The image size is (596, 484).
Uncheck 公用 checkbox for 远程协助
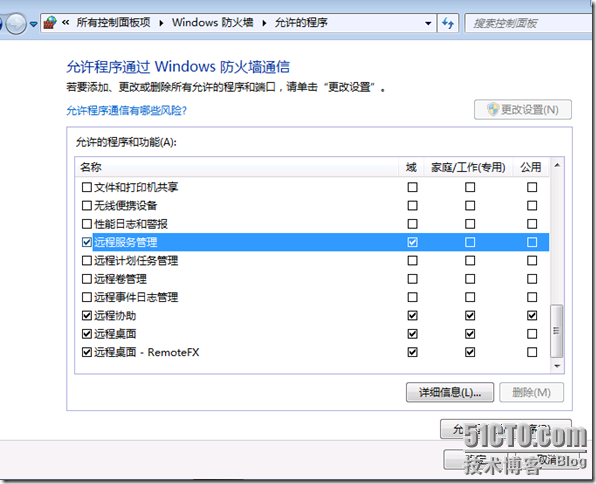tap(532, 316)
